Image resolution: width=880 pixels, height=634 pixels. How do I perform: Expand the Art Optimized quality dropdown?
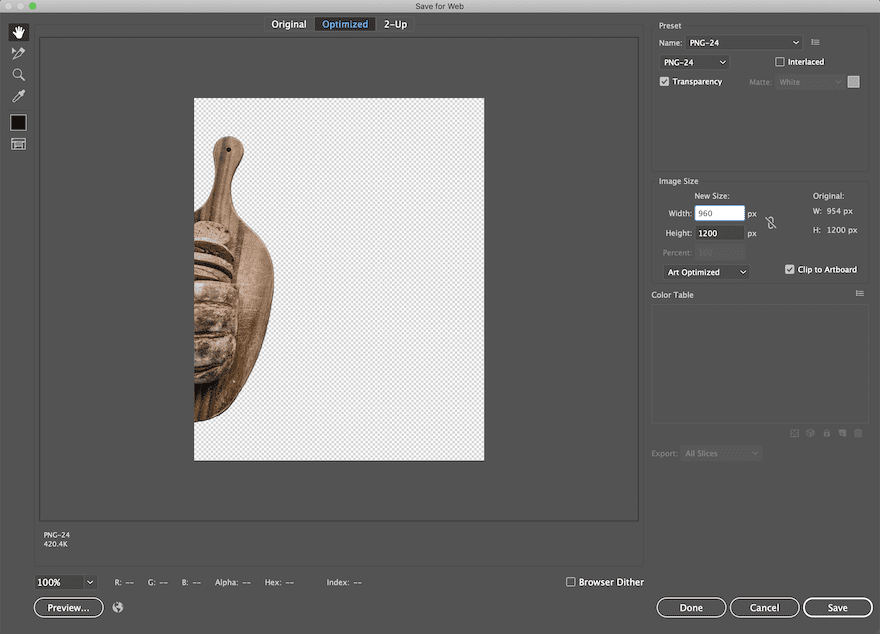pos(707,272)
